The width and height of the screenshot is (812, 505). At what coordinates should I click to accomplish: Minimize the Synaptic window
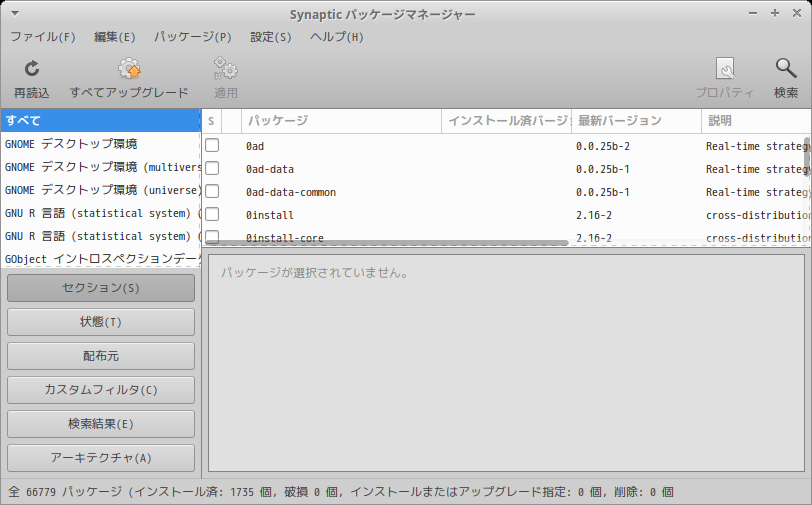tap(753, 13)
